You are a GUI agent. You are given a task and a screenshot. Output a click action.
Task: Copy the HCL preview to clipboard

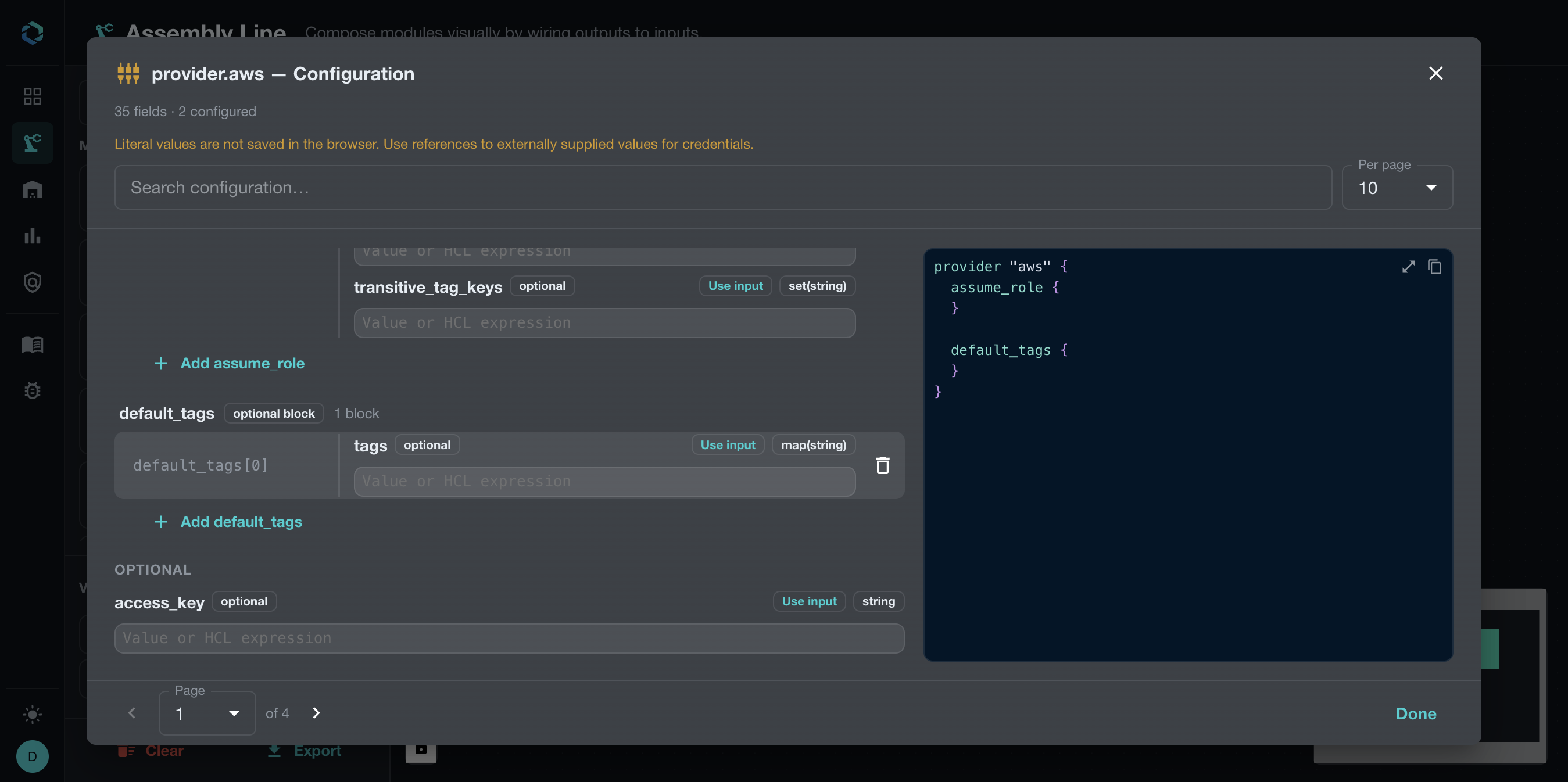point(1435,267)
